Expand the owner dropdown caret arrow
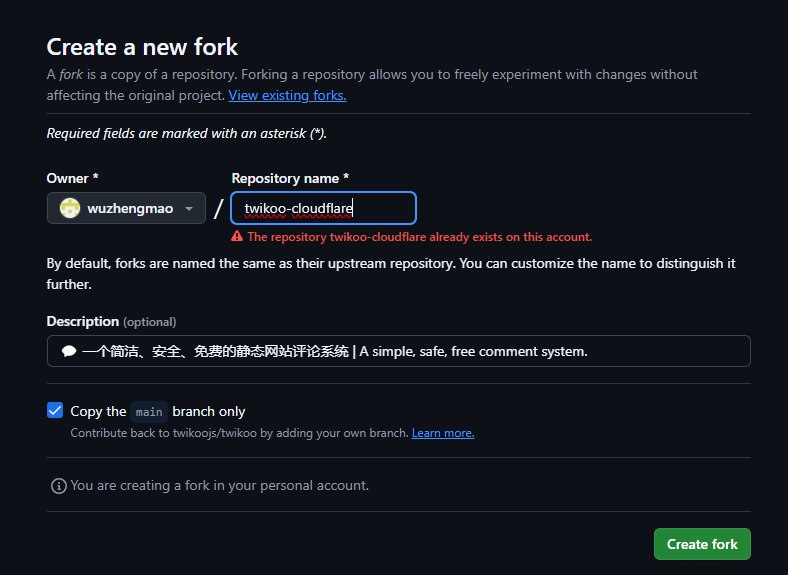Viewport: 788px width, 575px height. (189, 209)
